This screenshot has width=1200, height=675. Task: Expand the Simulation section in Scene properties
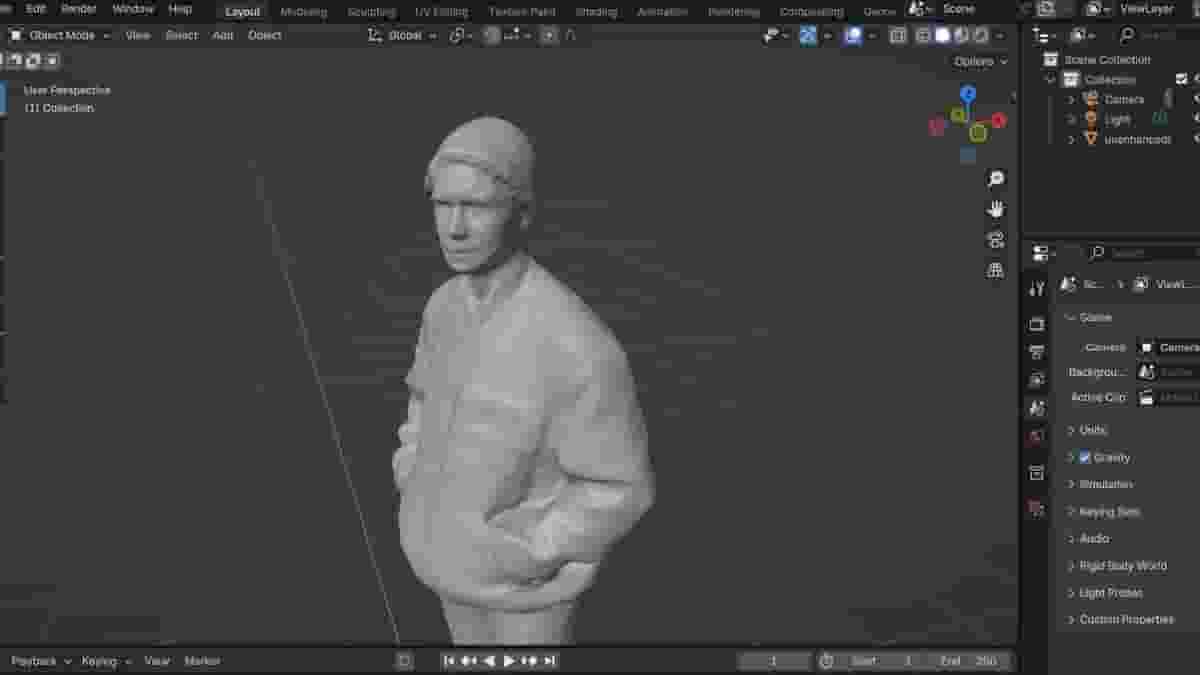(1107, 484)
